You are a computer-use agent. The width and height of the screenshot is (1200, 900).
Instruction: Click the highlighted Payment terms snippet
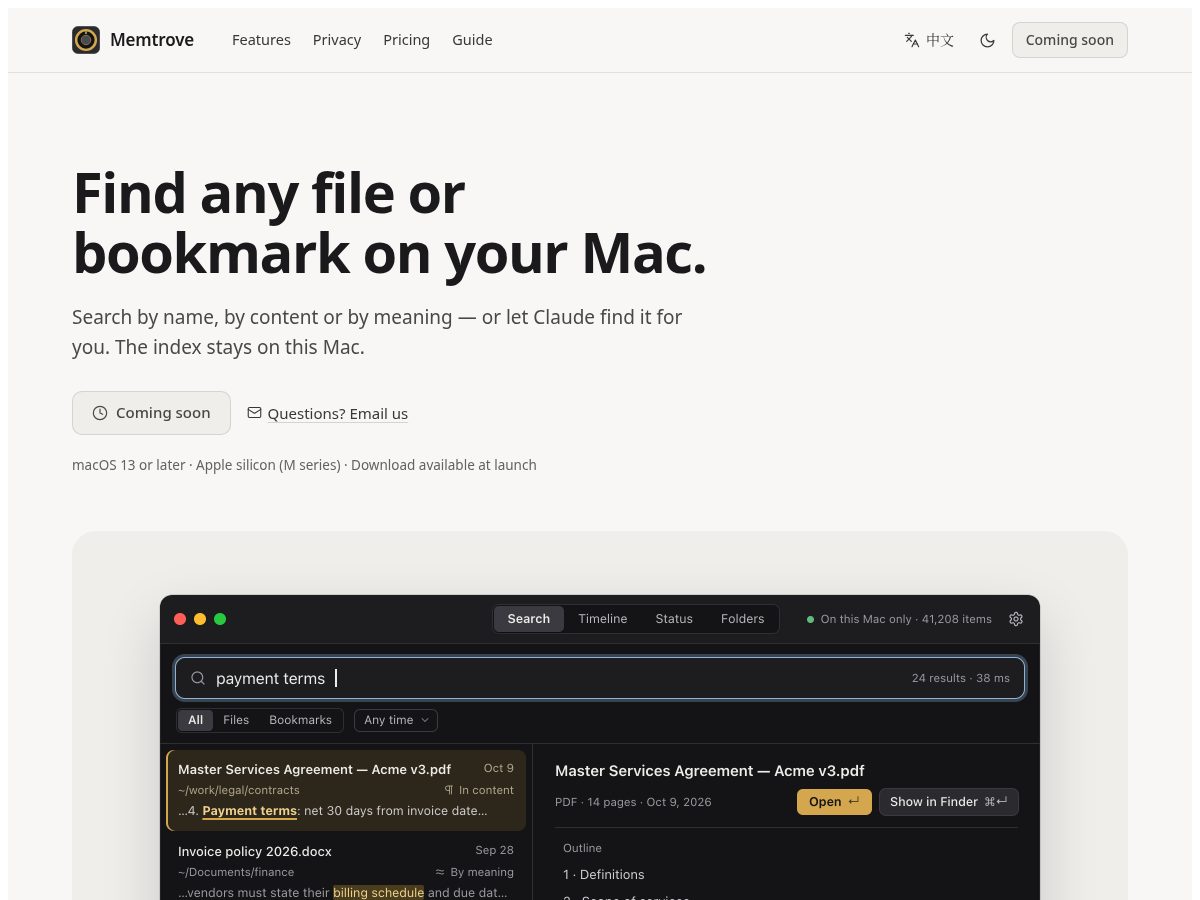pyautogui.click(x=249, y=811)
